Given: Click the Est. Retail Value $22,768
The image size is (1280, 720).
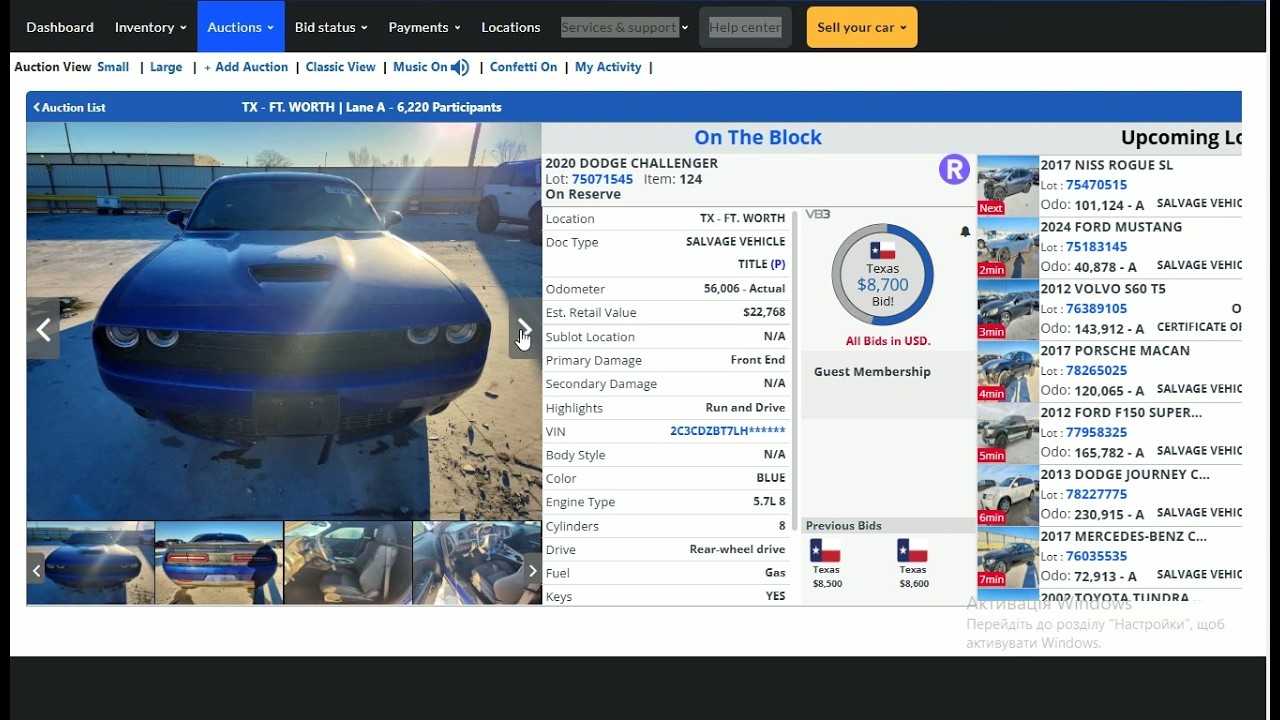Looking at the screenshot, I should coord(764,312).
